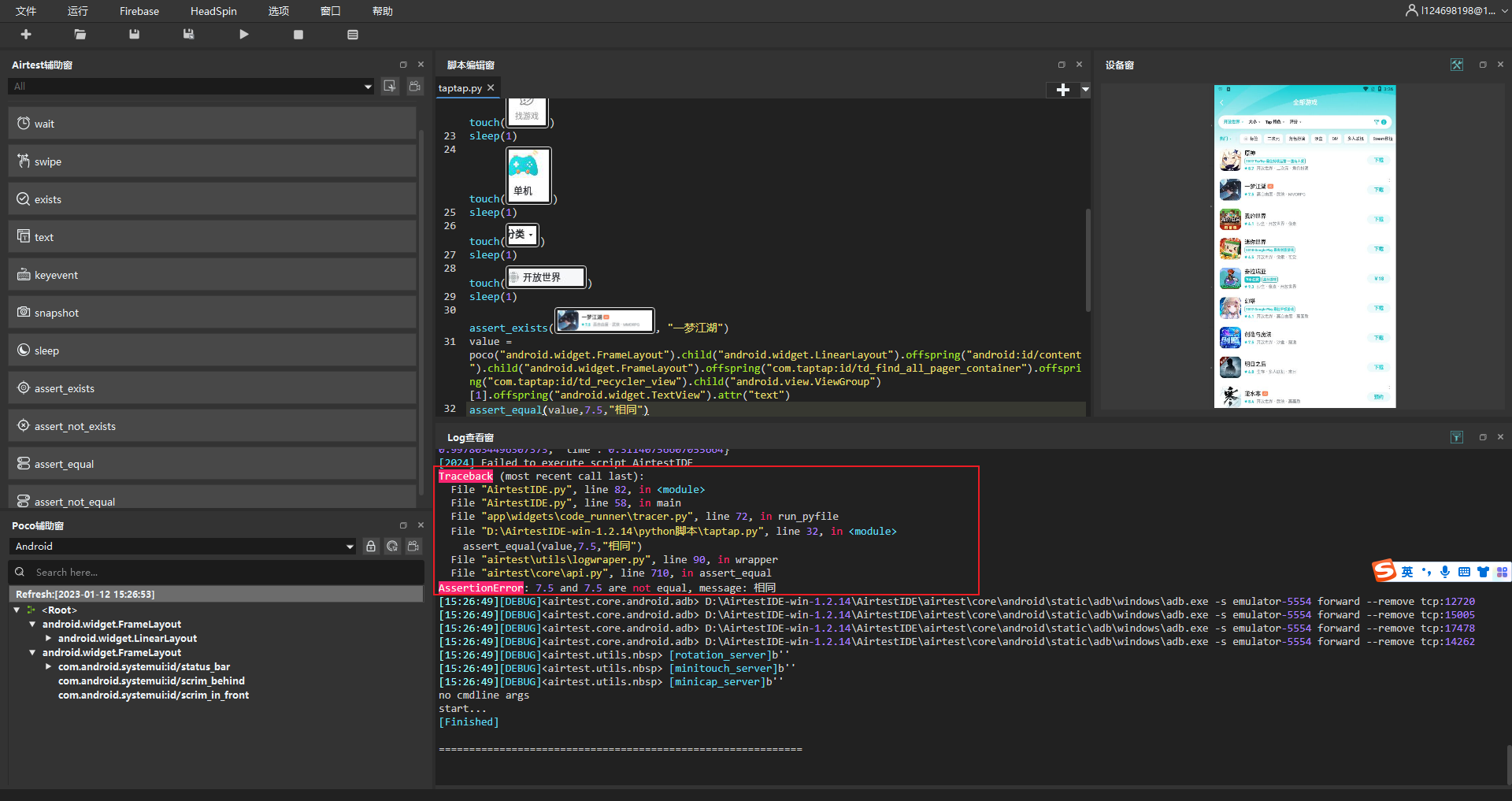
Task: Open the Firebase menu
Action: click(139, 11)
